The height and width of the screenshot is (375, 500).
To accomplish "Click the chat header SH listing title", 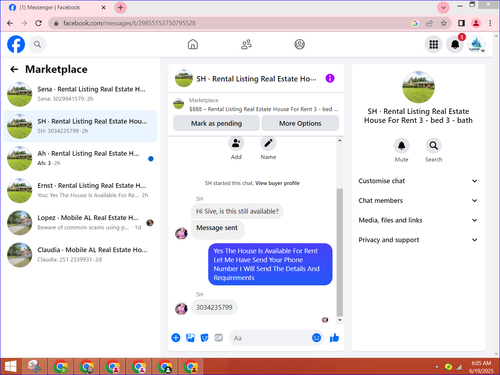I will [256, 79].
